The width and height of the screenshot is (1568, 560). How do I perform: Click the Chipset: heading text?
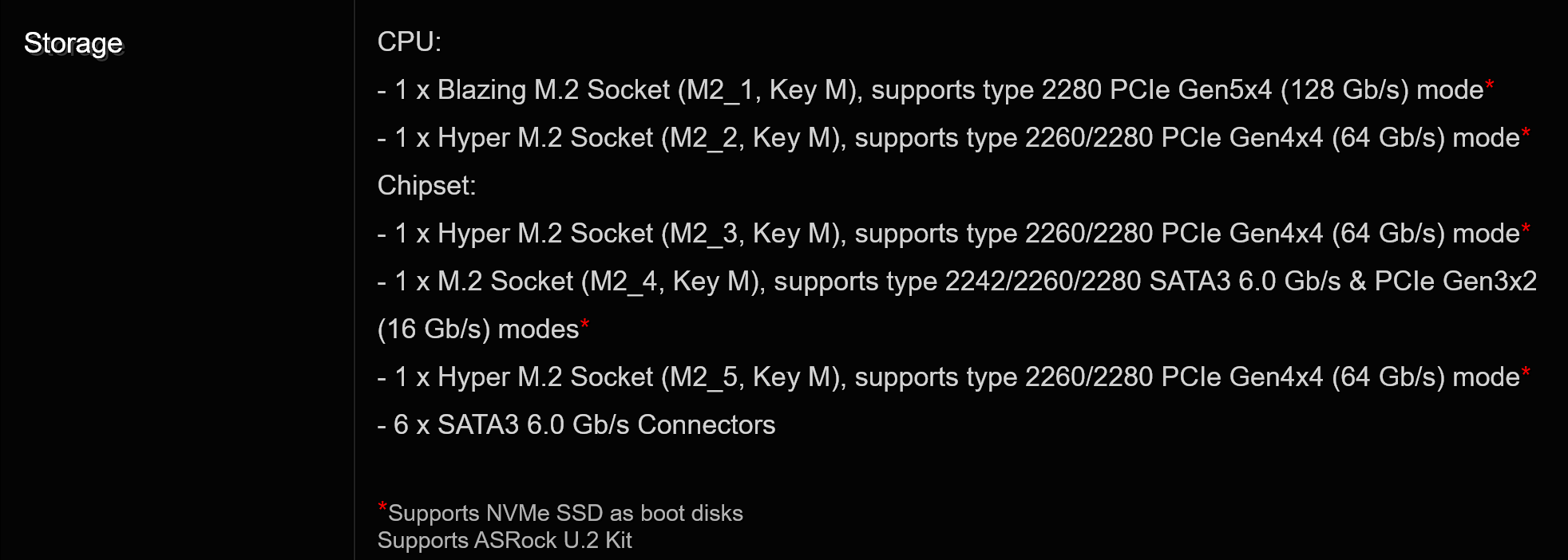[x=426, y=186]
